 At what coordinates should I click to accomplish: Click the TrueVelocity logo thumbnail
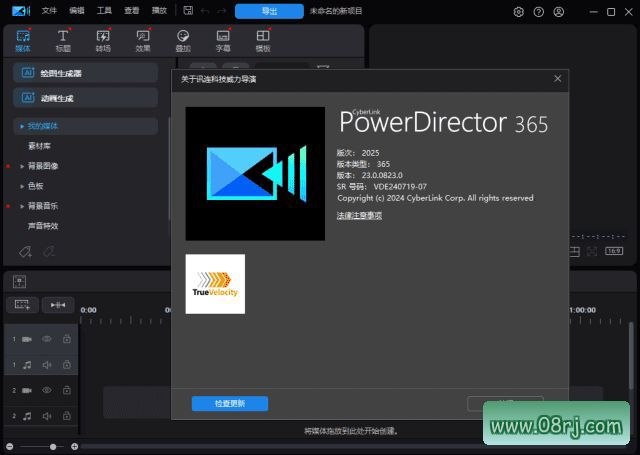(215, 284)
